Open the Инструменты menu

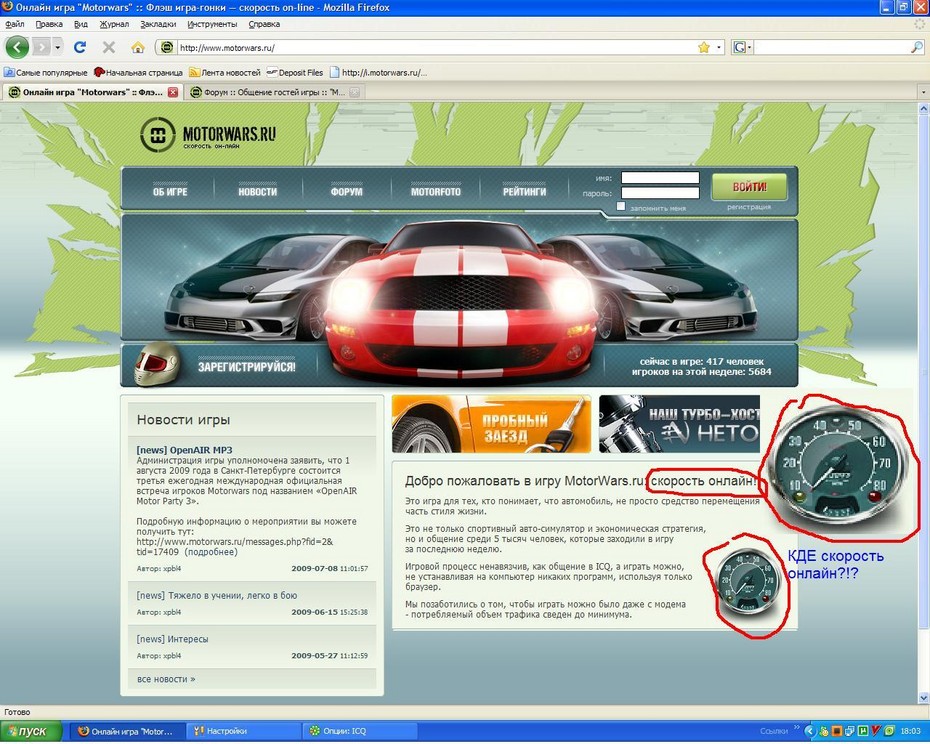(x=212, y=24)
